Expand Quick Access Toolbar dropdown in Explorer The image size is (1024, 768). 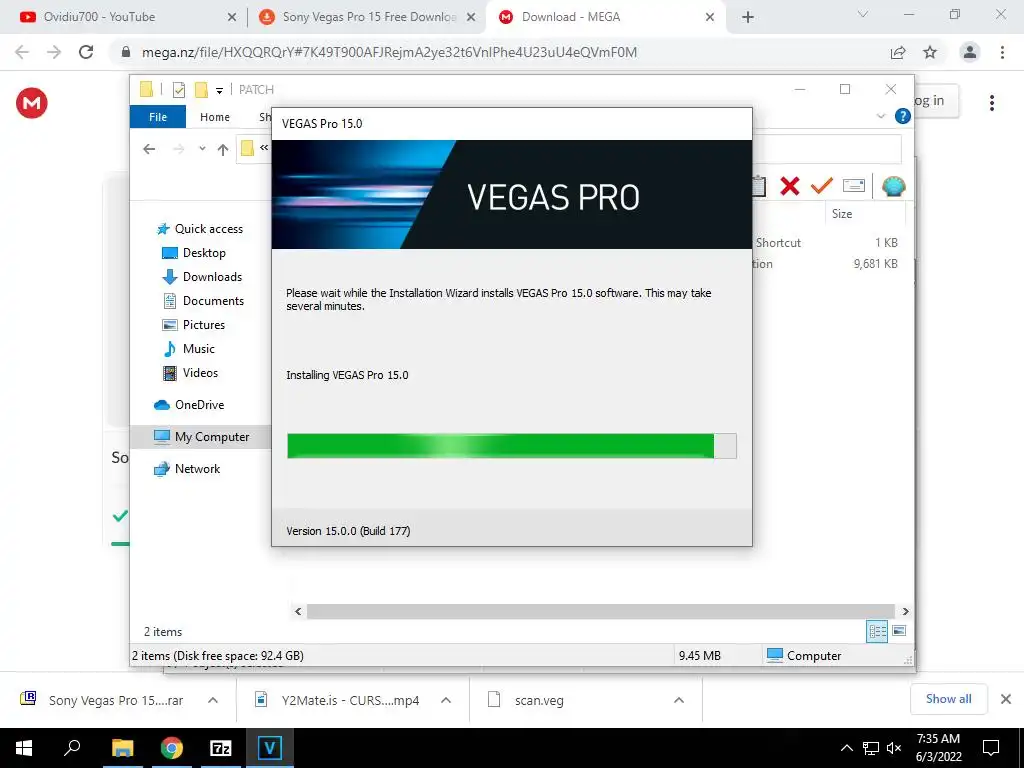[219, 90]
